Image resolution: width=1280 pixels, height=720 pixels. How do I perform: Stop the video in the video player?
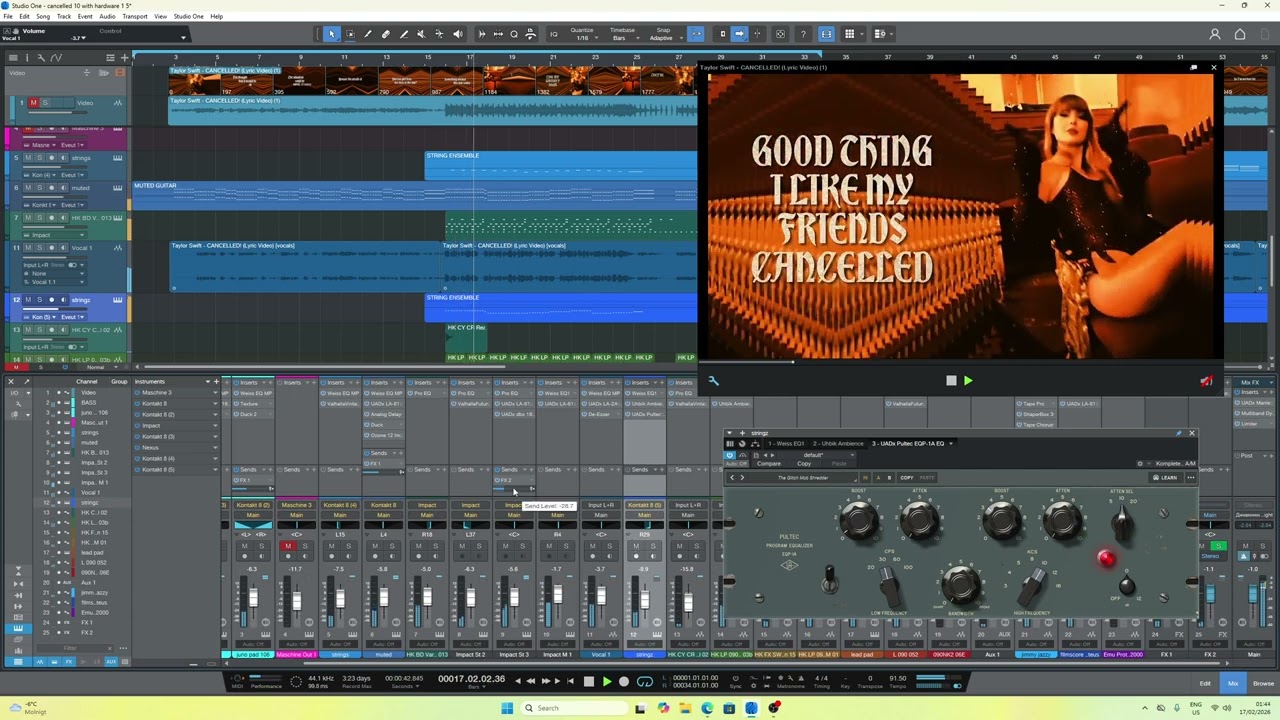click(951, 381)
